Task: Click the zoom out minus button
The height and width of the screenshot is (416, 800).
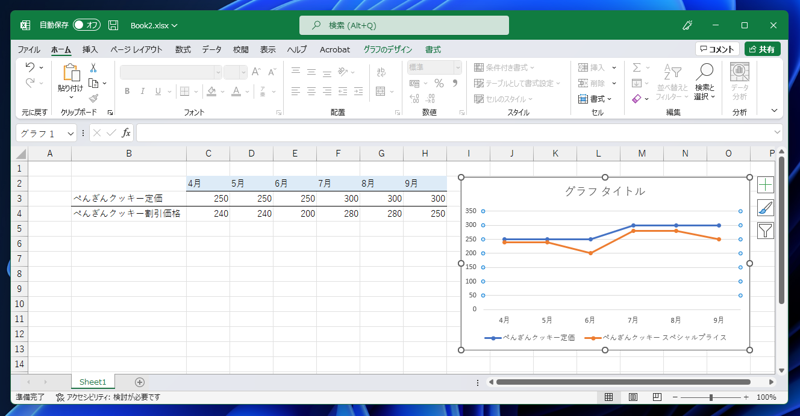Action: pyautogui.click(x=675, y=397)
